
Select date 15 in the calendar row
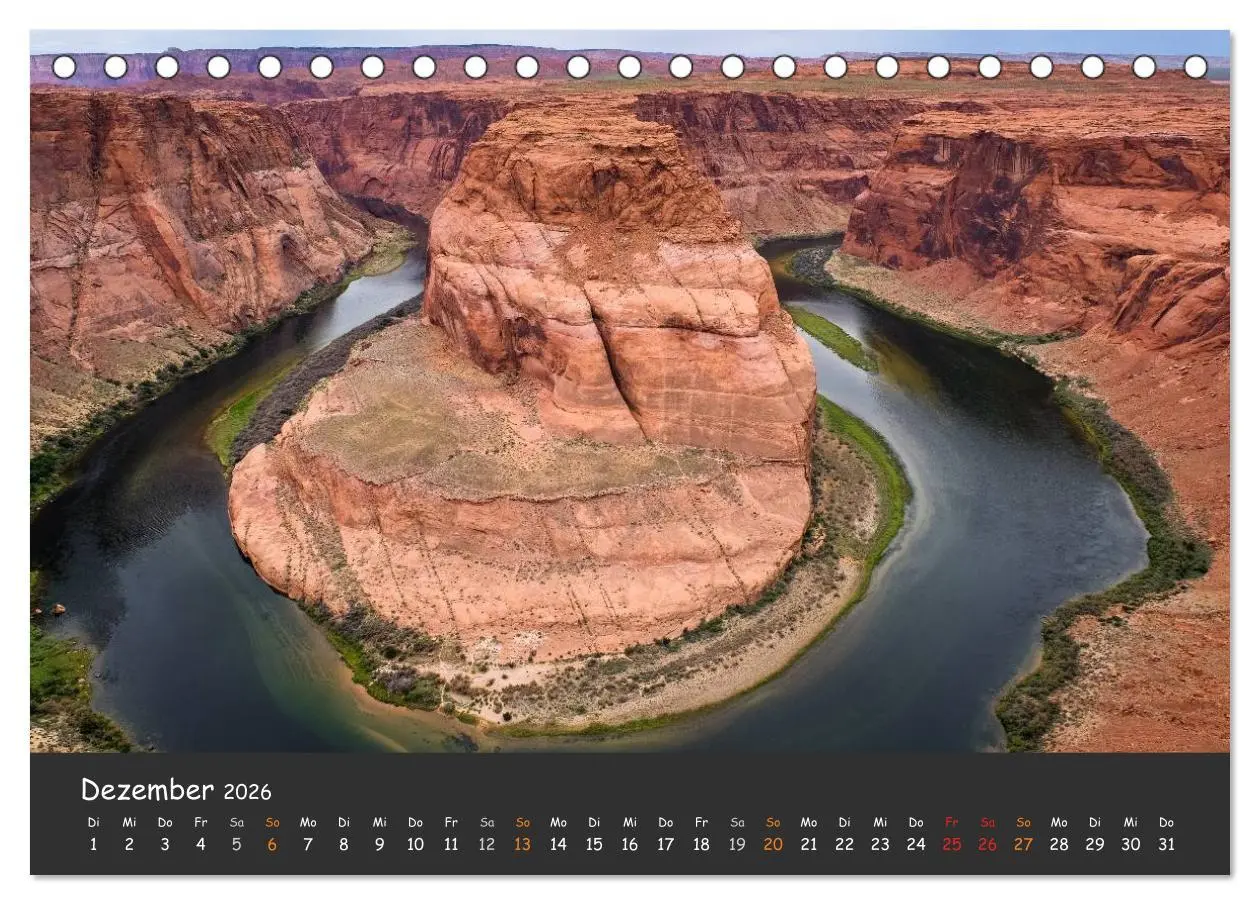point(594,844)
